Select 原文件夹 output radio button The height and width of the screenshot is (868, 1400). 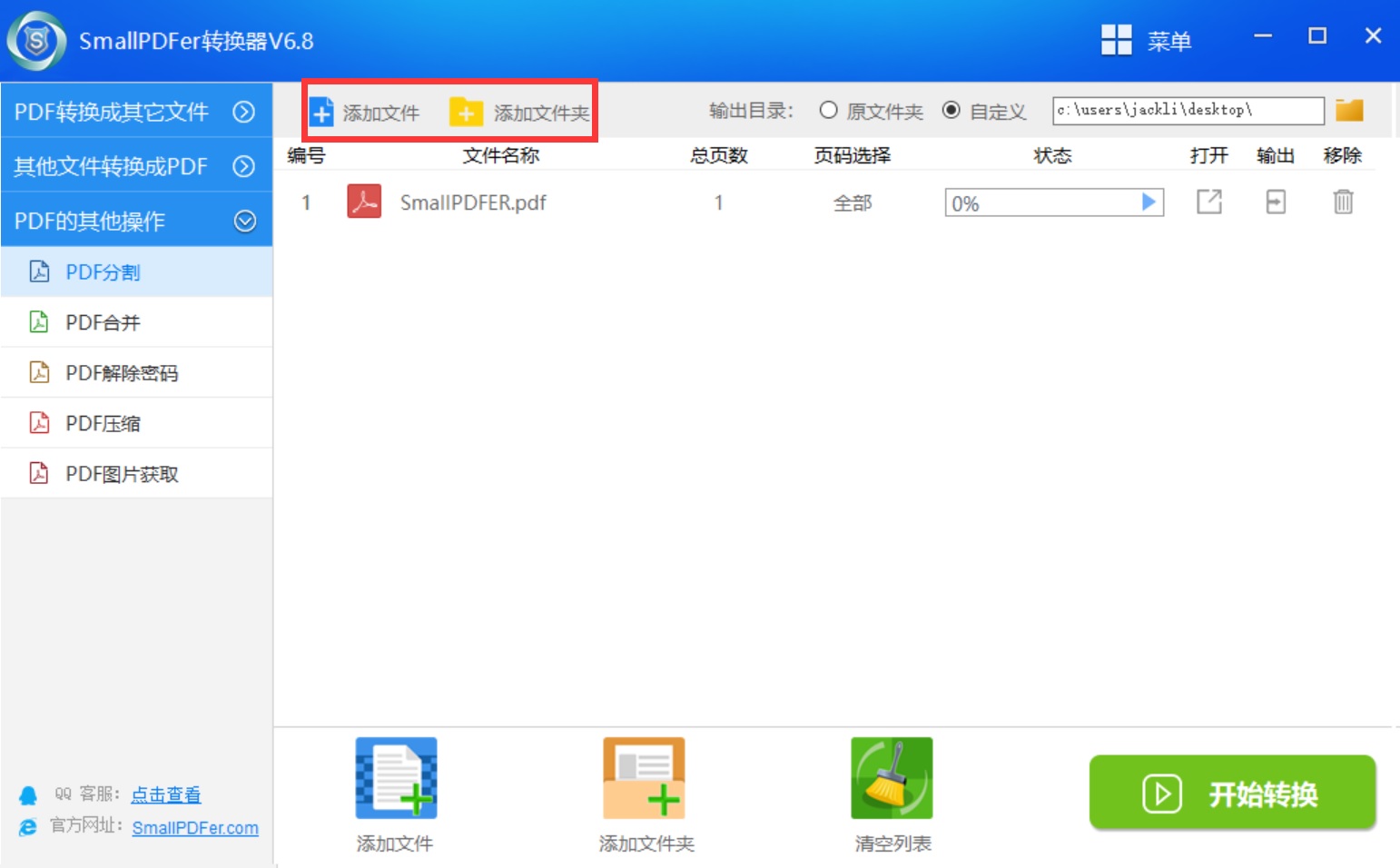pyautogui.click(x=828, y=110)
